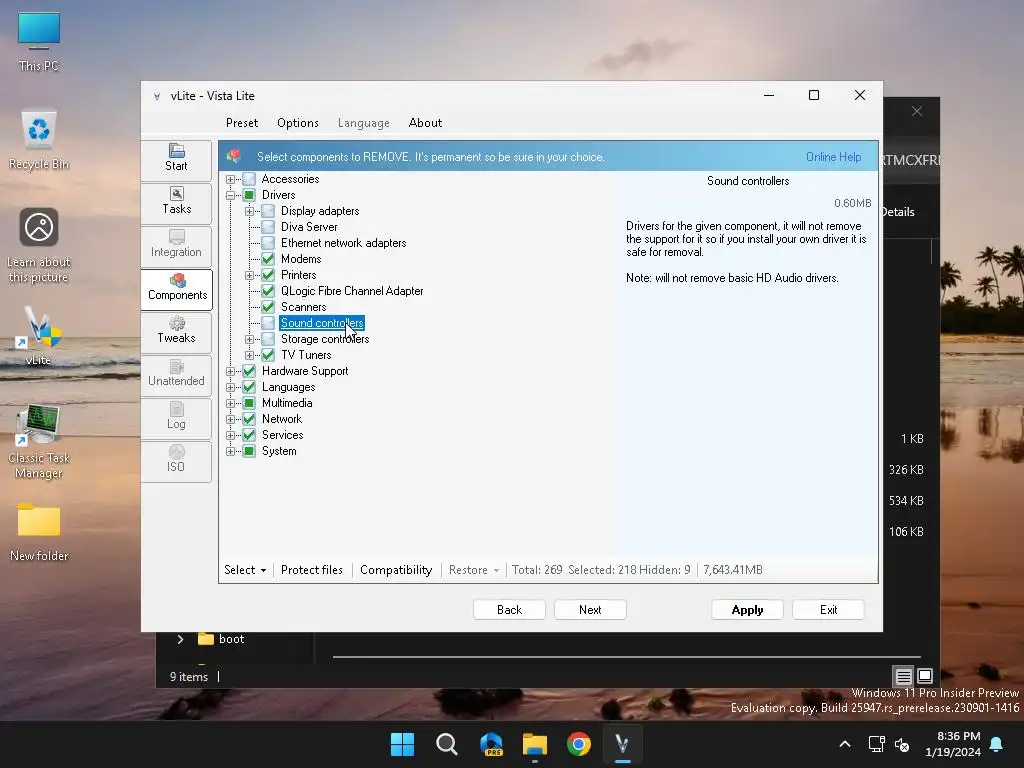Open notification bell in system tray
The height and width of the screenshot is (768, 1024).
tap(997, 744)
